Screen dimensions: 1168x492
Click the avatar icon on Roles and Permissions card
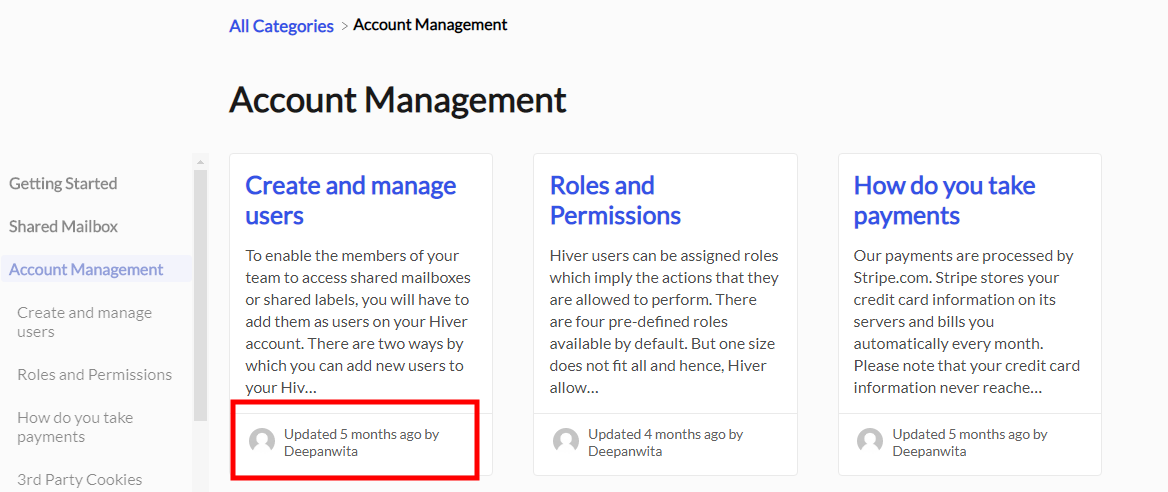[566, 441]
